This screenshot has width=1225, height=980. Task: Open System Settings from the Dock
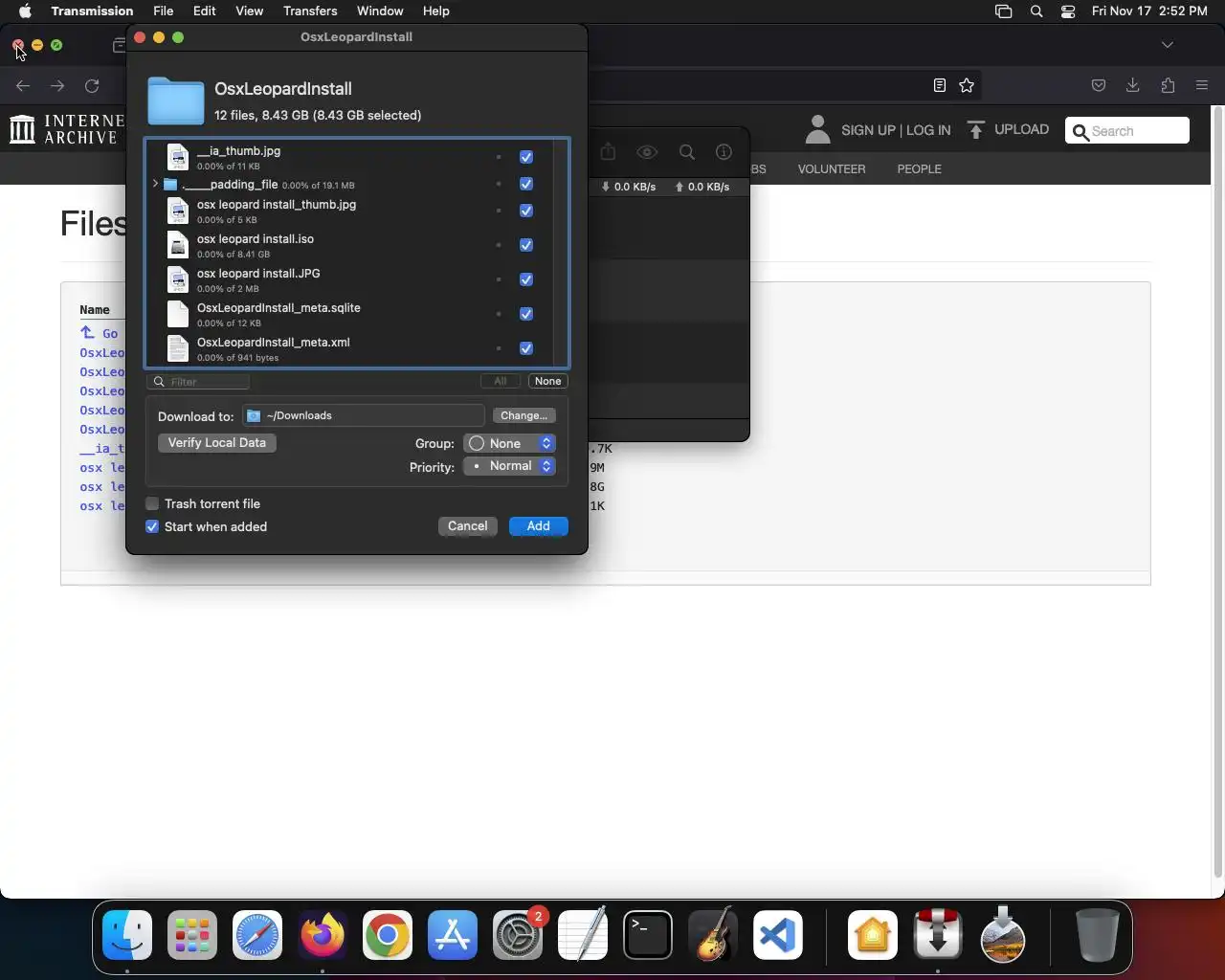coord(518,935)
